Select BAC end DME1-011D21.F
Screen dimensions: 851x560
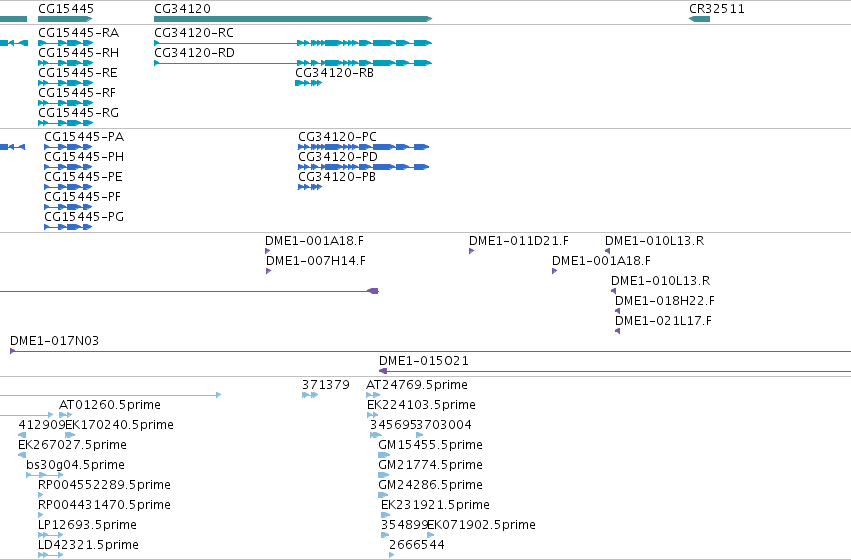coord(519,241)
